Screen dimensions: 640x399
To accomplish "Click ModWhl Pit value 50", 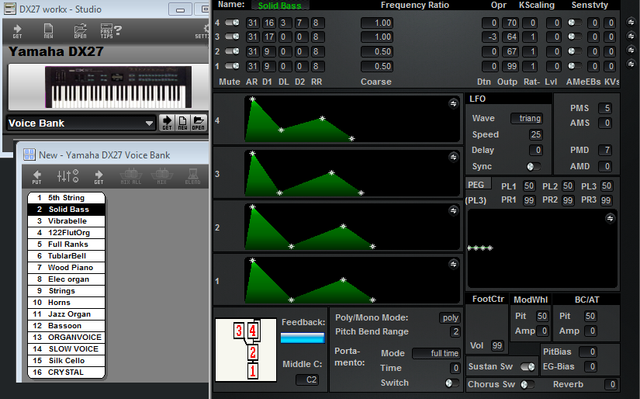I will coord(542,316).
